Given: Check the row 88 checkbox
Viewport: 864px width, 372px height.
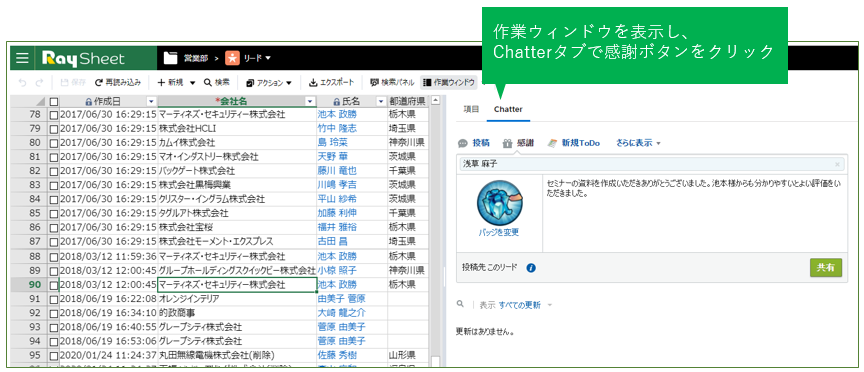Looking at the screenshot, I should pyautogui.click(x=53, y=256).
